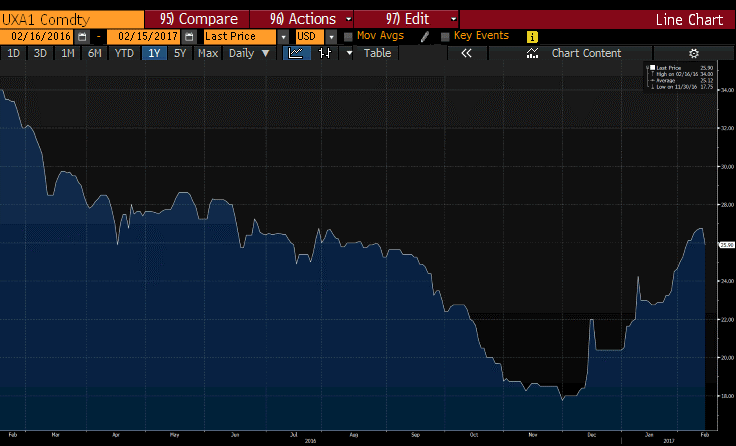Screen dimensions: 736x446
Task: Select the candlestick bar chart icon
Action: pos(325,53)
